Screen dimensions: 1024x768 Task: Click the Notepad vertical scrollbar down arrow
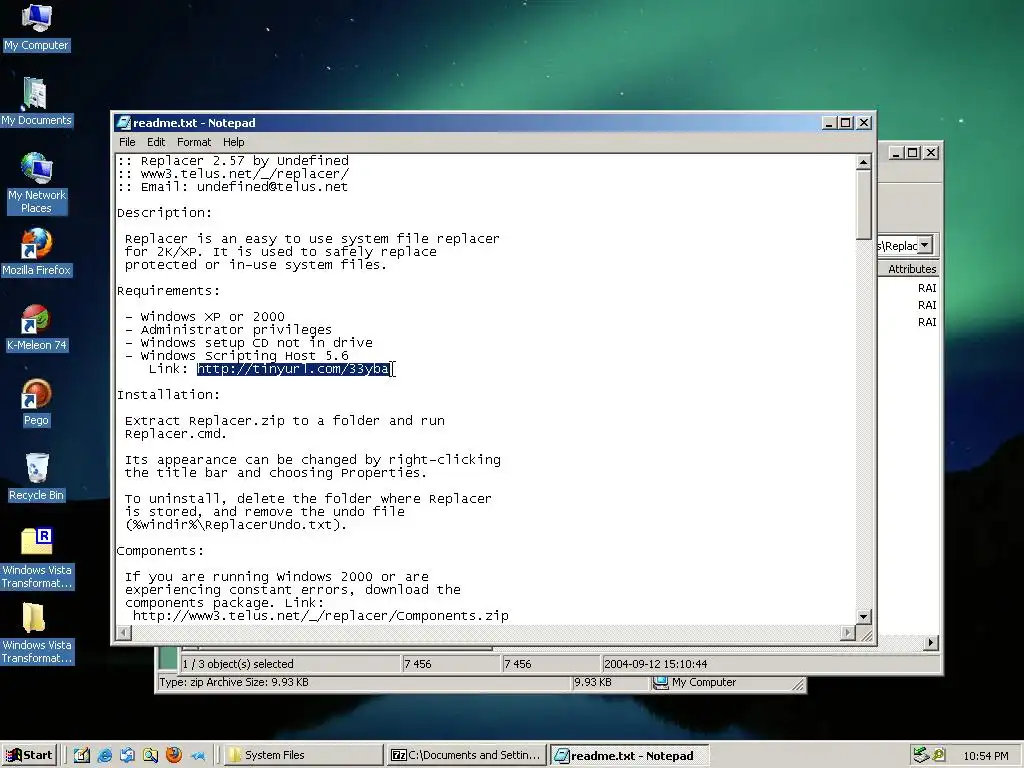[863, 616]
